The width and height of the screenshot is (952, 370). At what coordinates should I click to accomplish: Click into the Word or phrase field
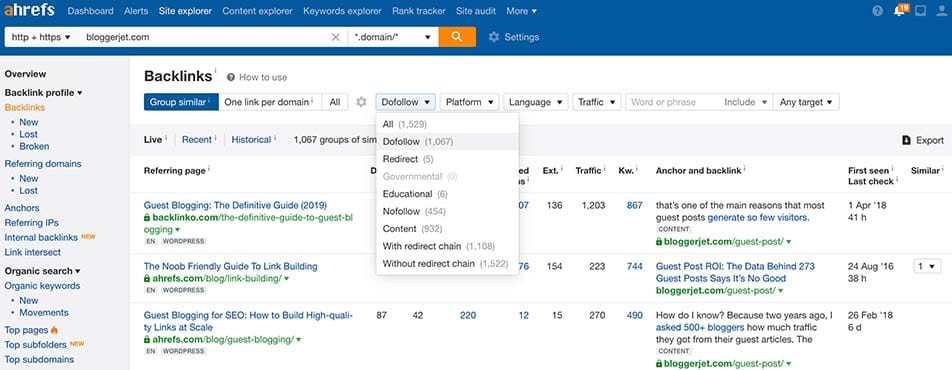tap(673, 102)
